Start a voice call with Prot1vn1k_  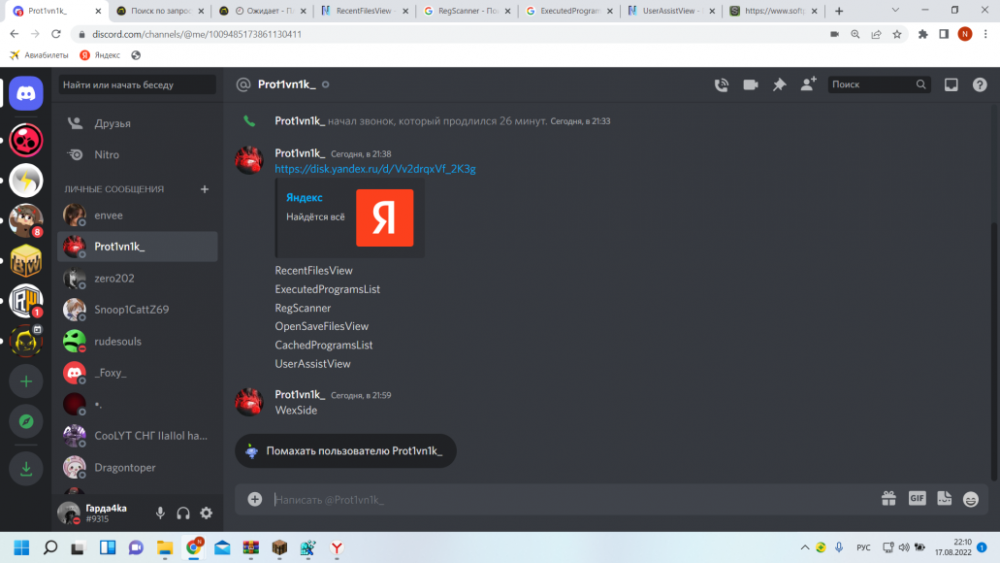[x=721, y=85]
